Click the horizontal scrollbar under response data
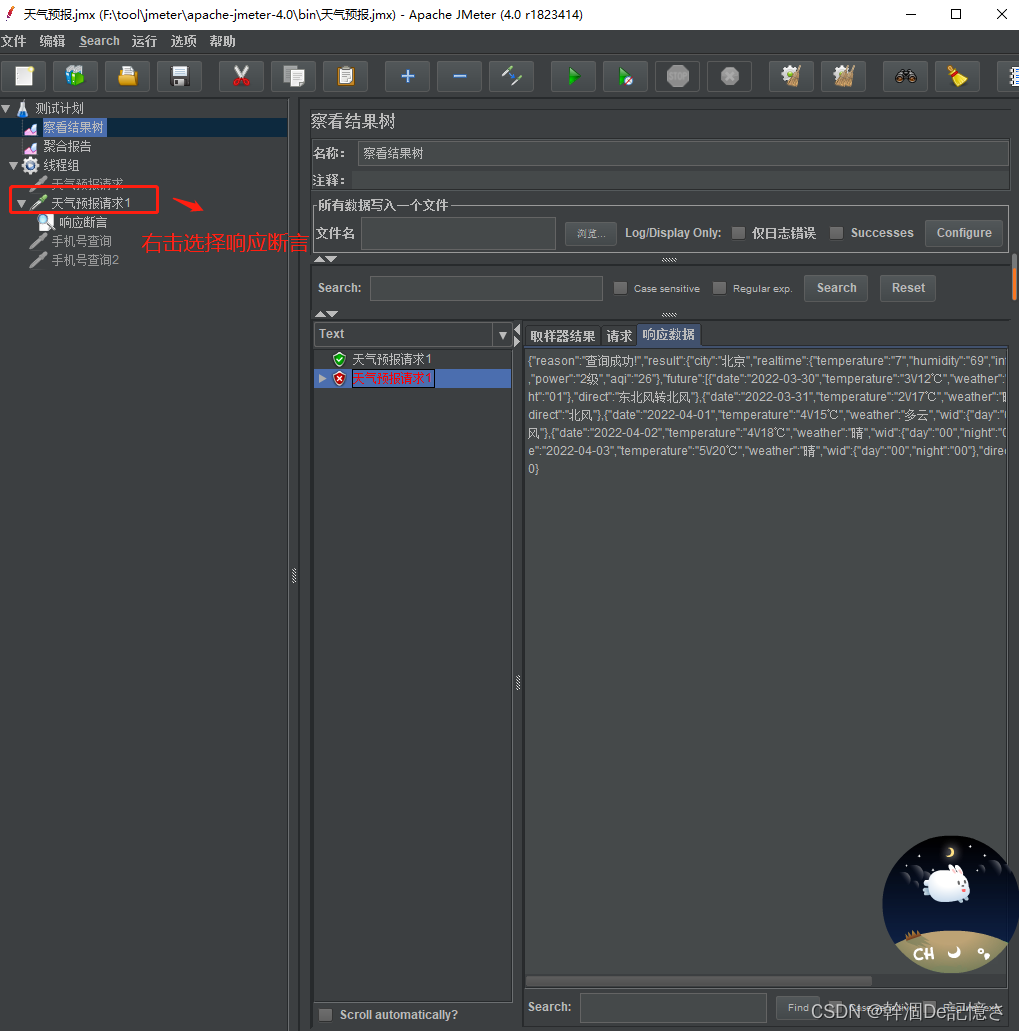The width and height of the screenshot is (1019, 1031). 699,981
